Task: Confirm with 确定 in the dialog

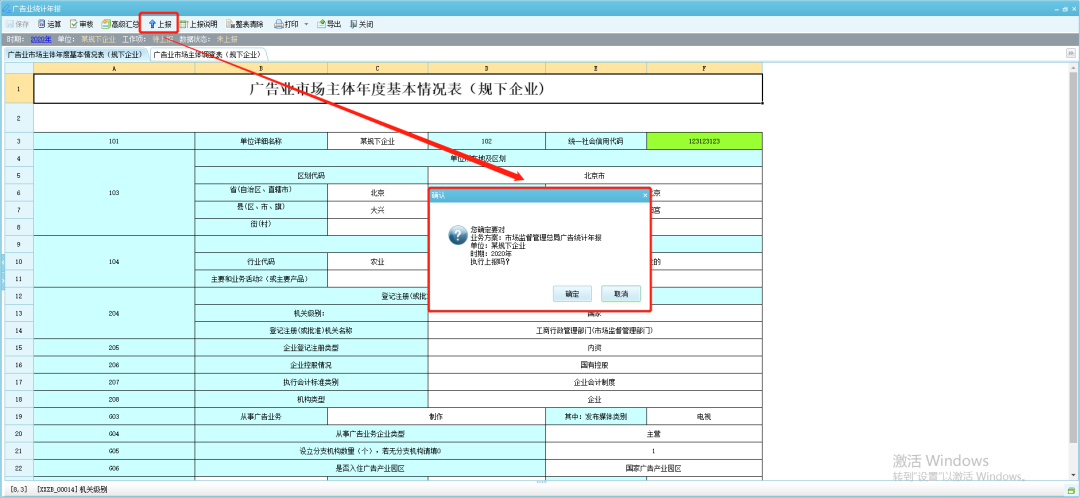Action: (x=572, y=294)
